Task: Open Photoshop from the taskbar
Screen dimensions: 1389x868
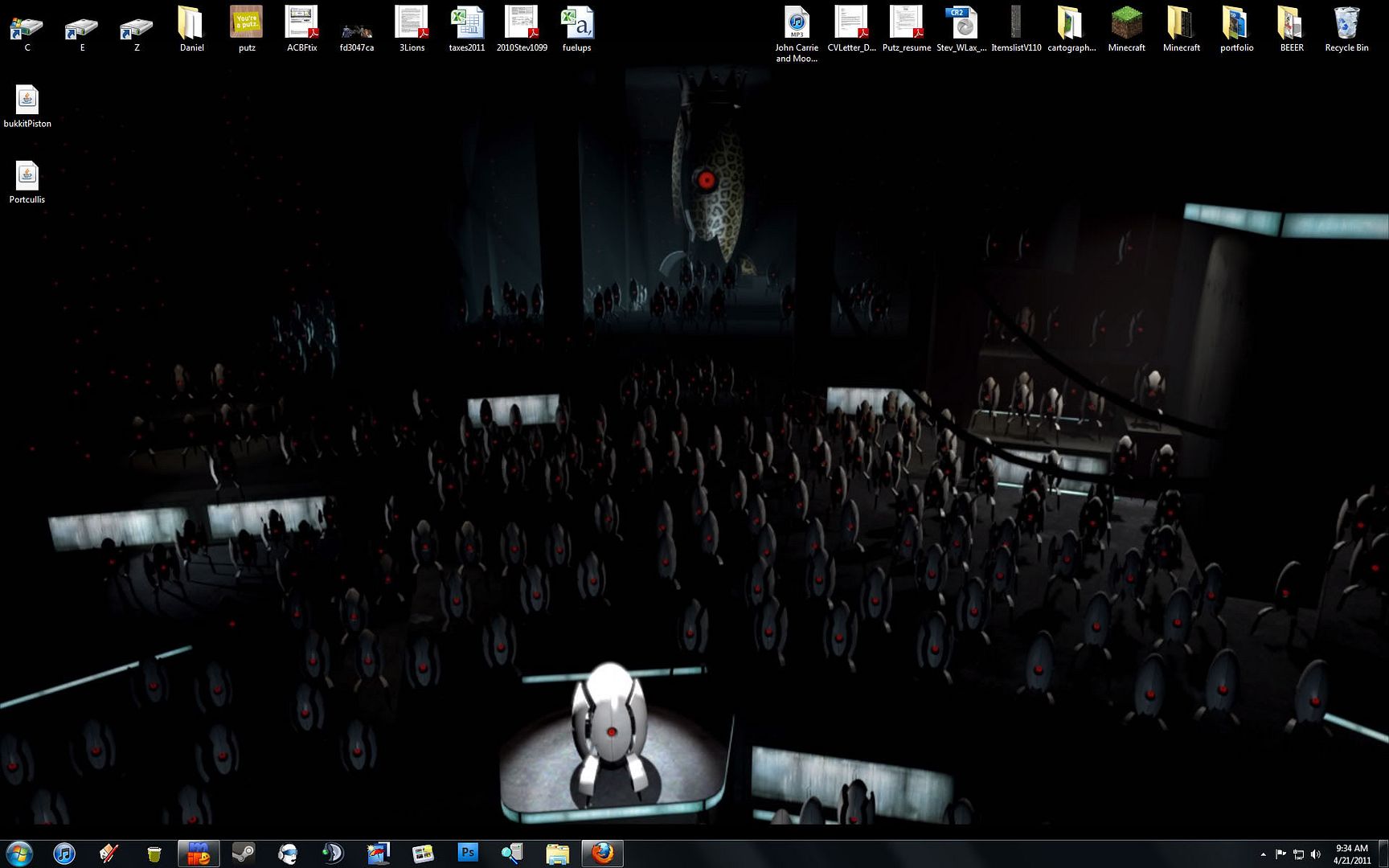Action: tap(467, 853)
